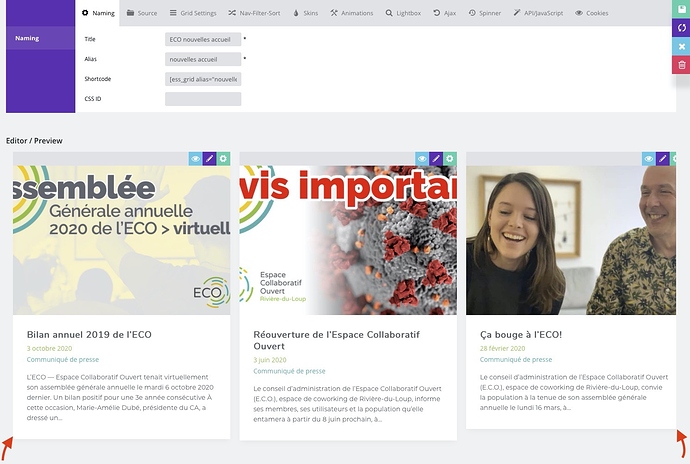Select Naming in the purple sidebar
690x464 pixels.
tap(40, 38)
